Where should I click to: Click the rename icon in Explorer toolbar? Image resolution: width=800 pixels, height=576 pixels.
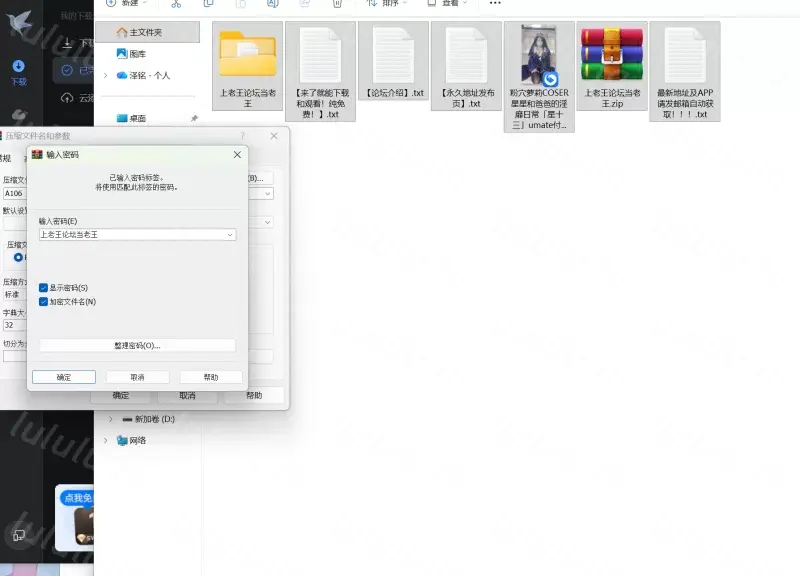[272, 4]
